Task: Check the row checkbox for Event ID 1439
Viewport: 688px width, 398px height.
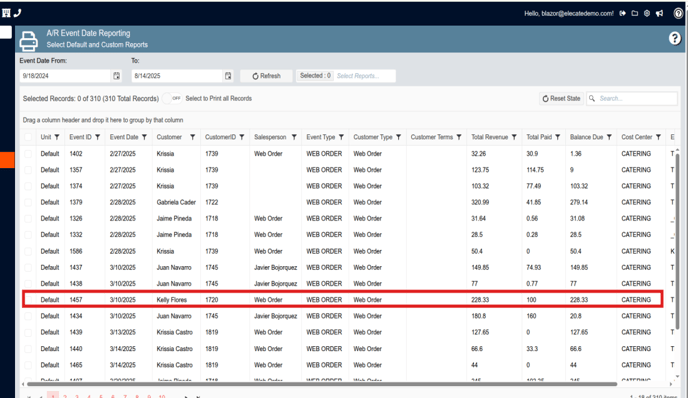Action: coord(28,333)
